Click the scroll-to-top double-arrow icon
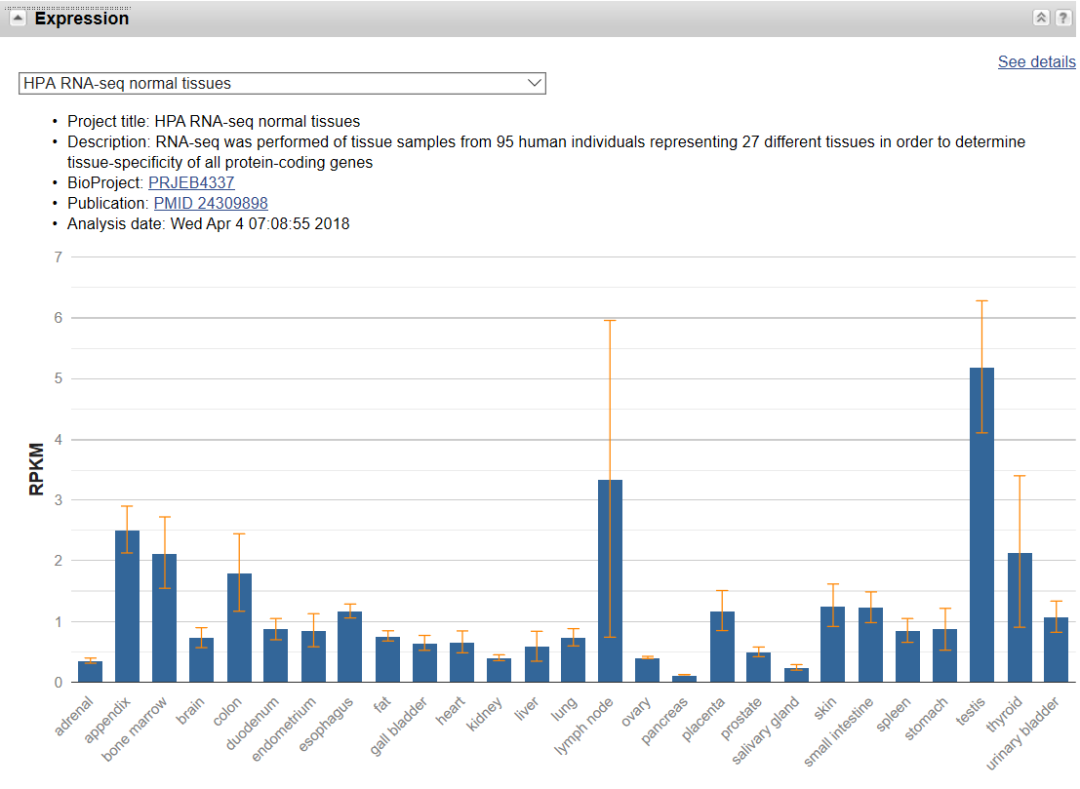The height and width of the screenshot is (789, 1080). [x=1041, y=18]
